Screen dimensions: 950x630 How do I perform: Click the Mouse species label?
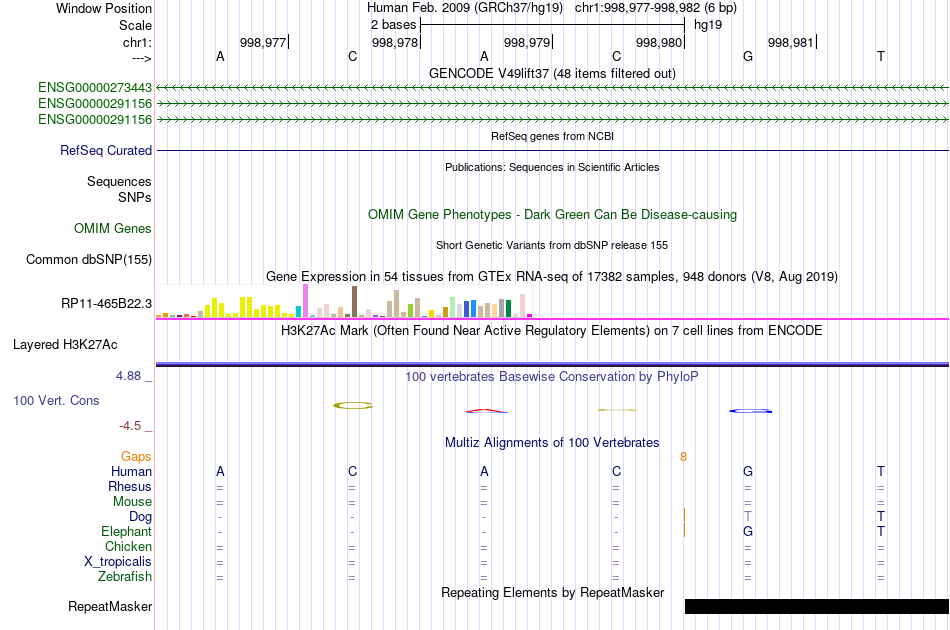[133, 502]
